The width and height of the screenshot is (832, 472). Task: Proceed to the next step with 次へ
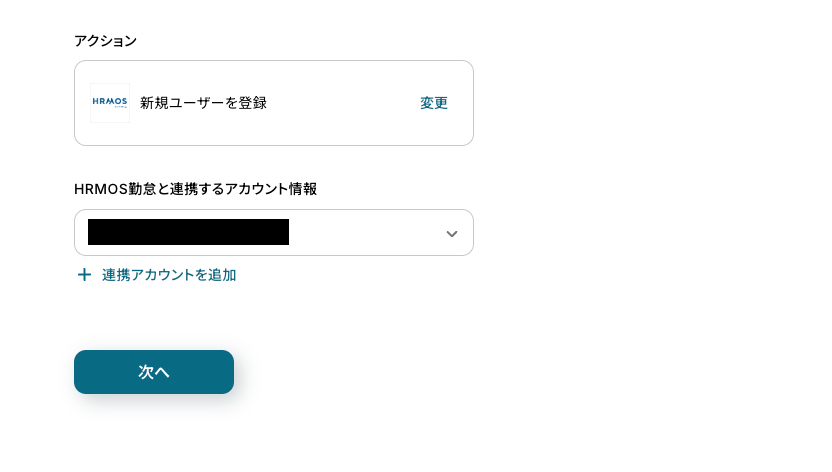click(154, 372)
